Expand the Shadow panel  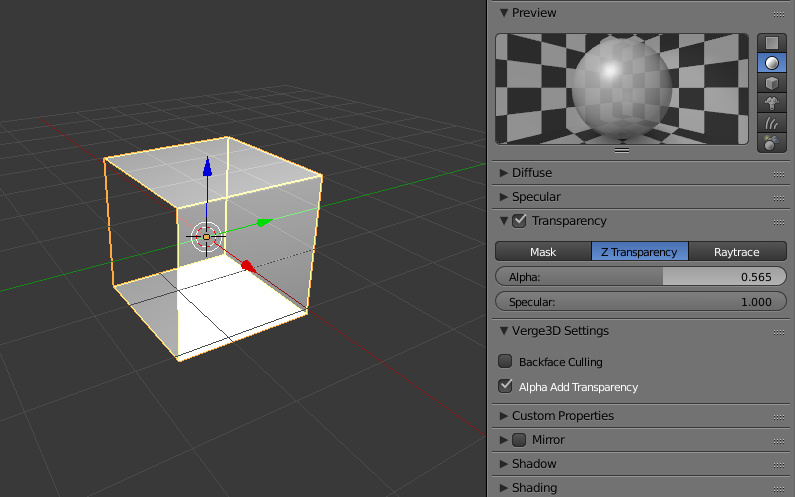click(x=503, y=464)
